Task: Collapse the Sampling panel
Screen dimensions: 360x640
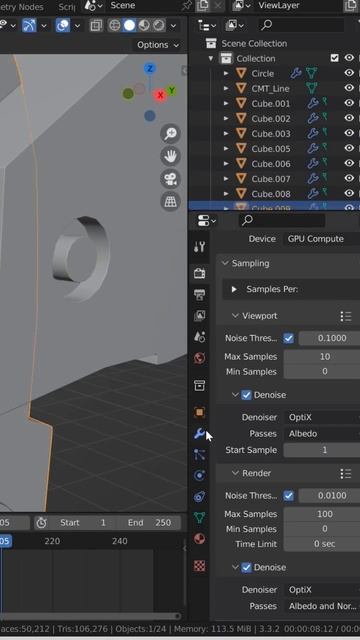Action: 225,263
